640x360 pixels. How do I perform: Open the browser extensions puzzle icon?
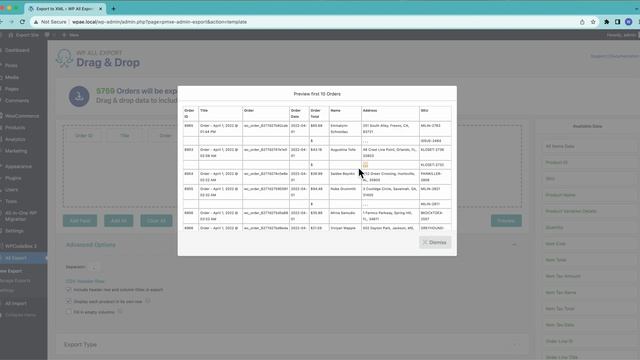[x=607, y=22]
